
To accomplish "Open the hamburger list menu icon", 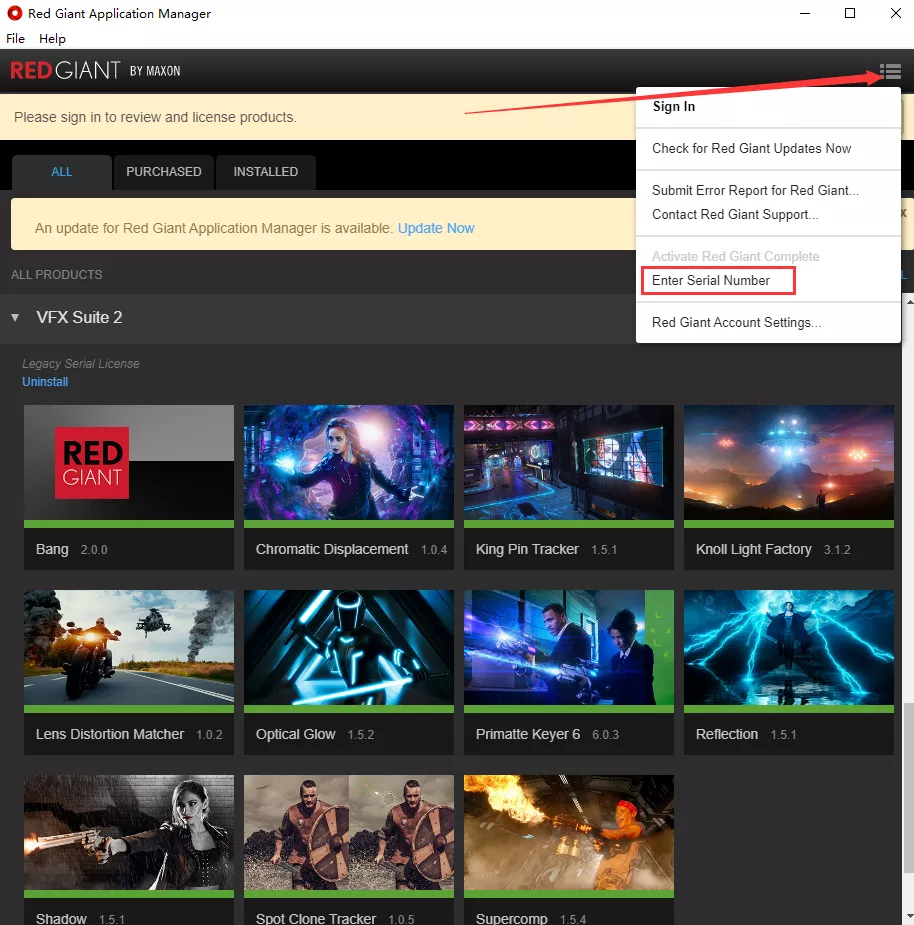I will click(x=890, y=71).
